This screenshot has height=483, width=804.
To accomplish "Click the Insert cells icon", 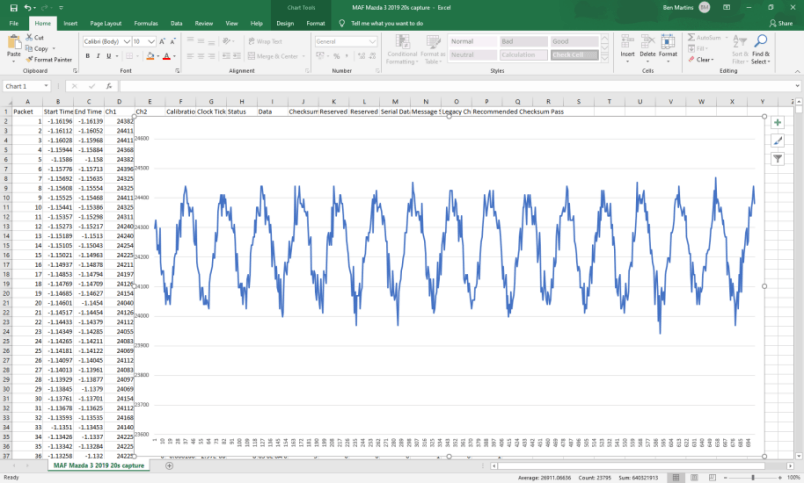I will point(627,41).
